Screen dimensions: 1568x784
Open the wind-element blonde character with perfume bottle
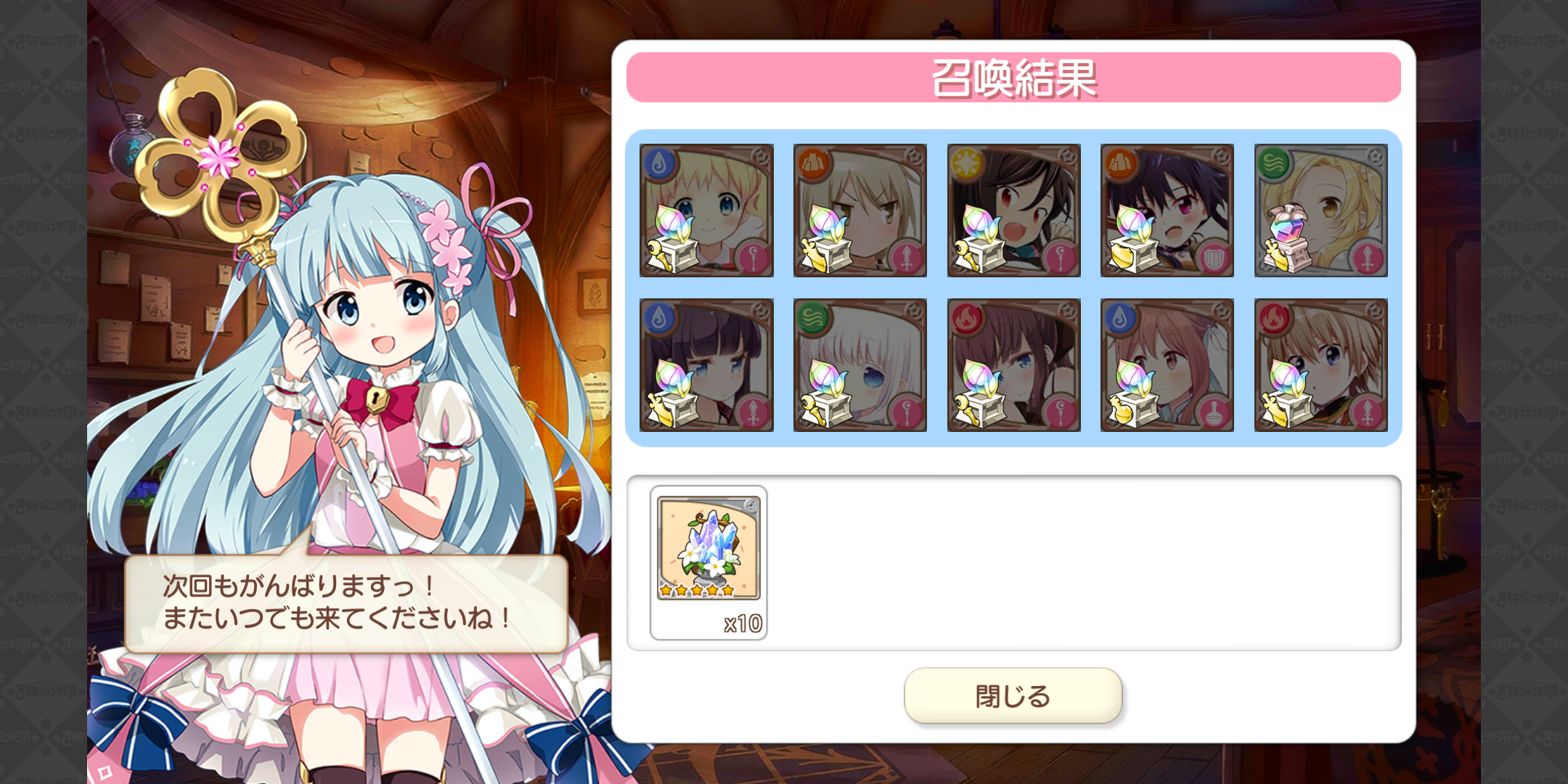[1321, 211]
